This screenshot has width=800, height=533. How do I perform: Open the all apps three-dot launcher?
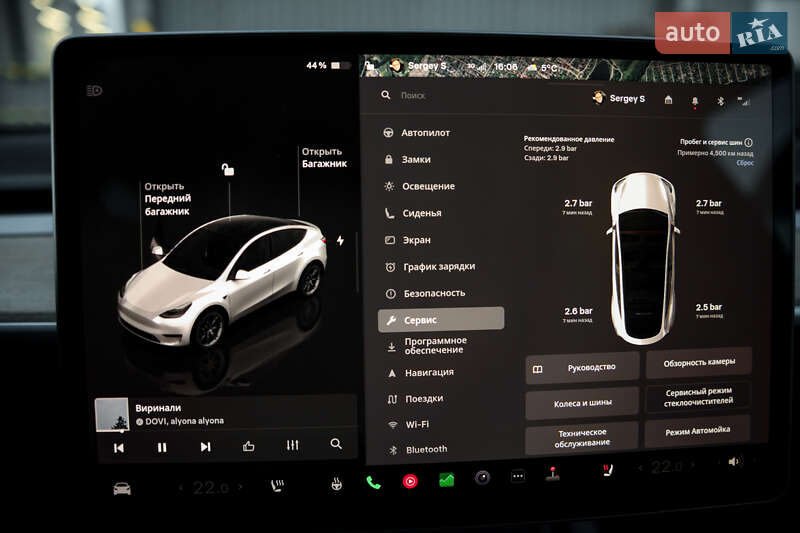(518, 476)
